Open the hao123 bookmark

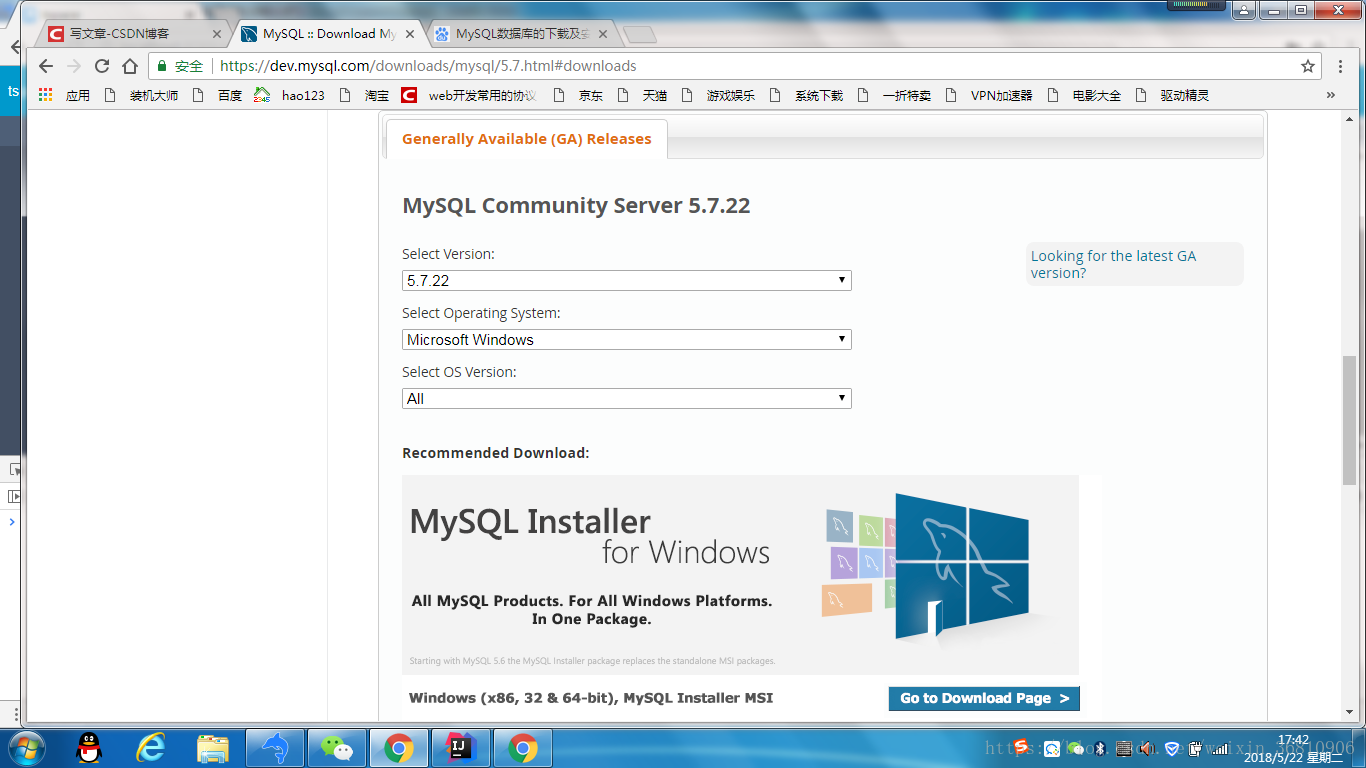click(x=289, y=95)
